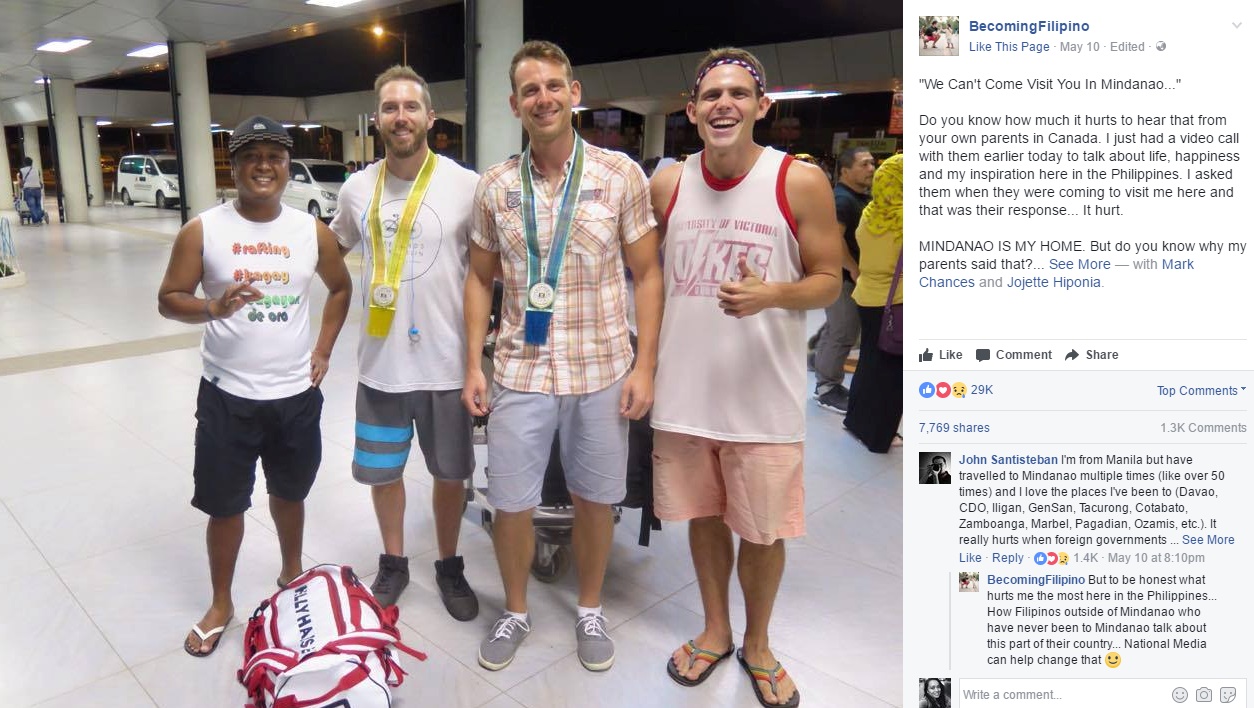Screen dimensions: 1254x708
Task: Expand See More in John's comment
Action: [x=1208, y=540]
